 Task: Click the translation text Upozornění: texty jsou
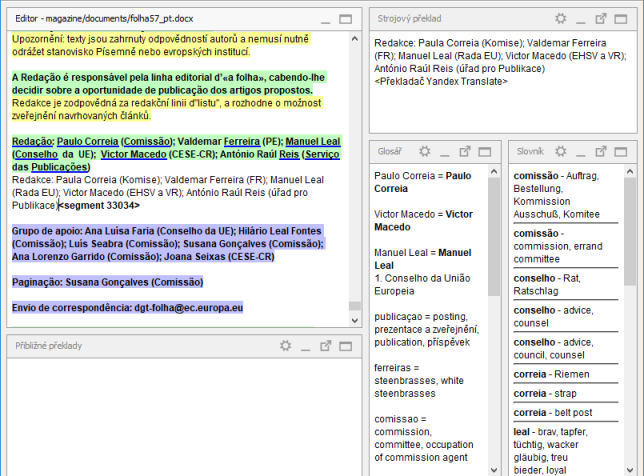[161, 45]
